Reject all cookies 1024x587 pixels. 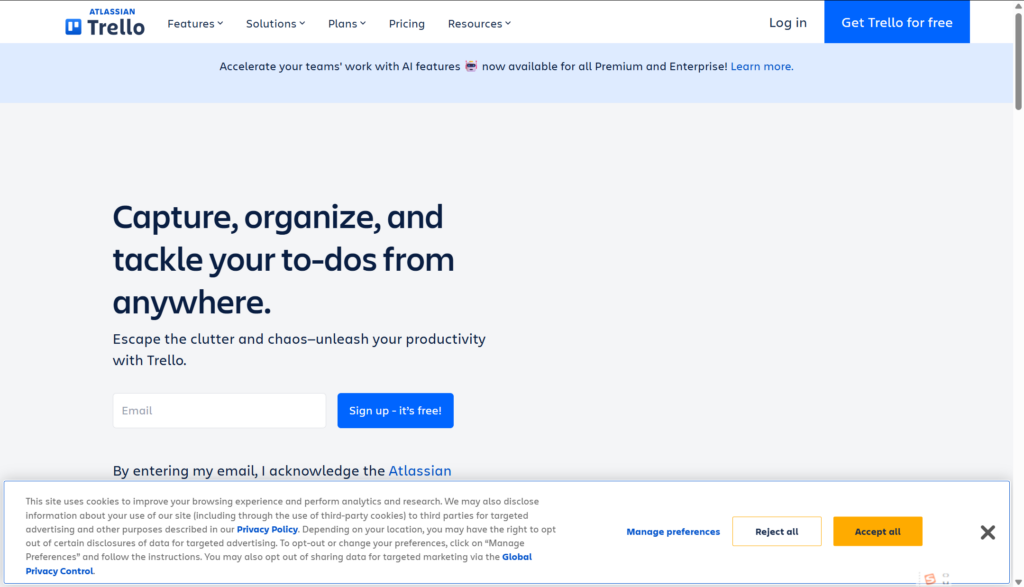(776, 531)
